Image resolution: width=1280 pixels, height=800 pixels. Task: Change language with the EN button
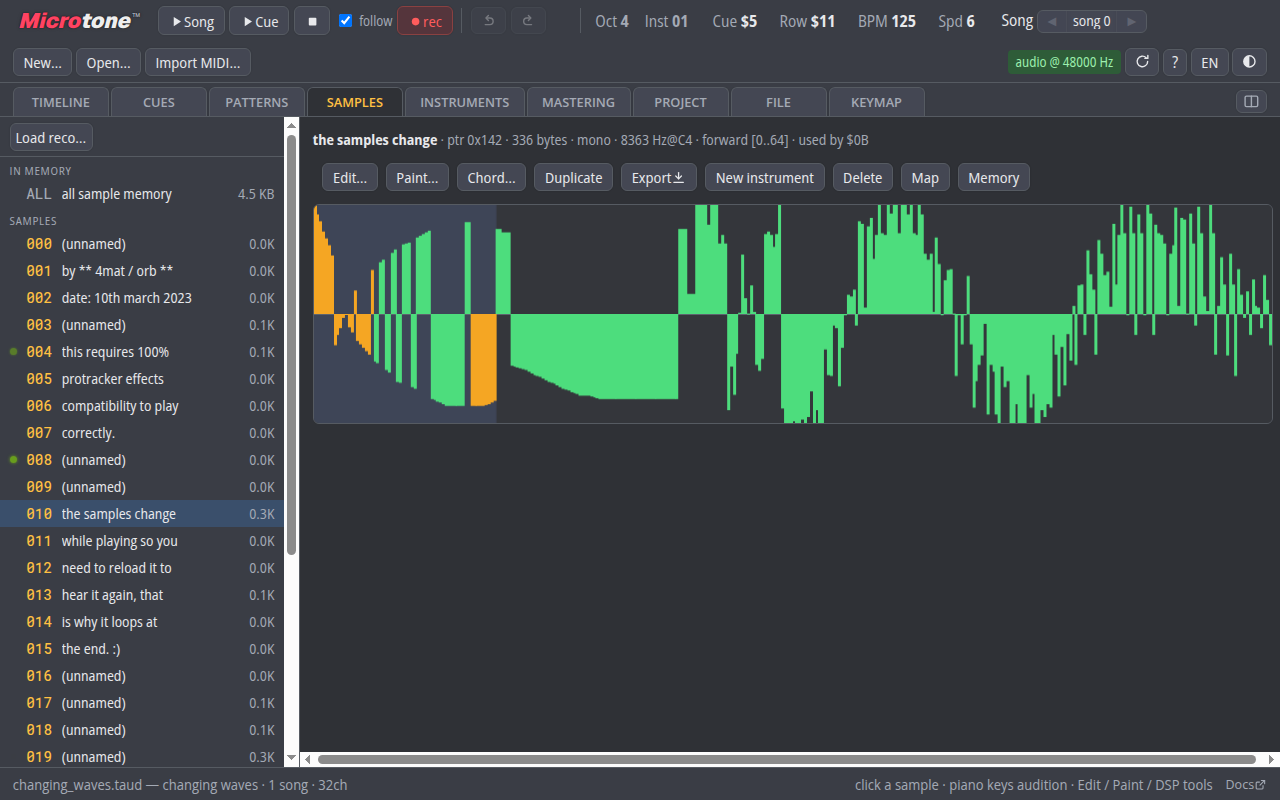pyautogui.click(x=1209, y=62)
